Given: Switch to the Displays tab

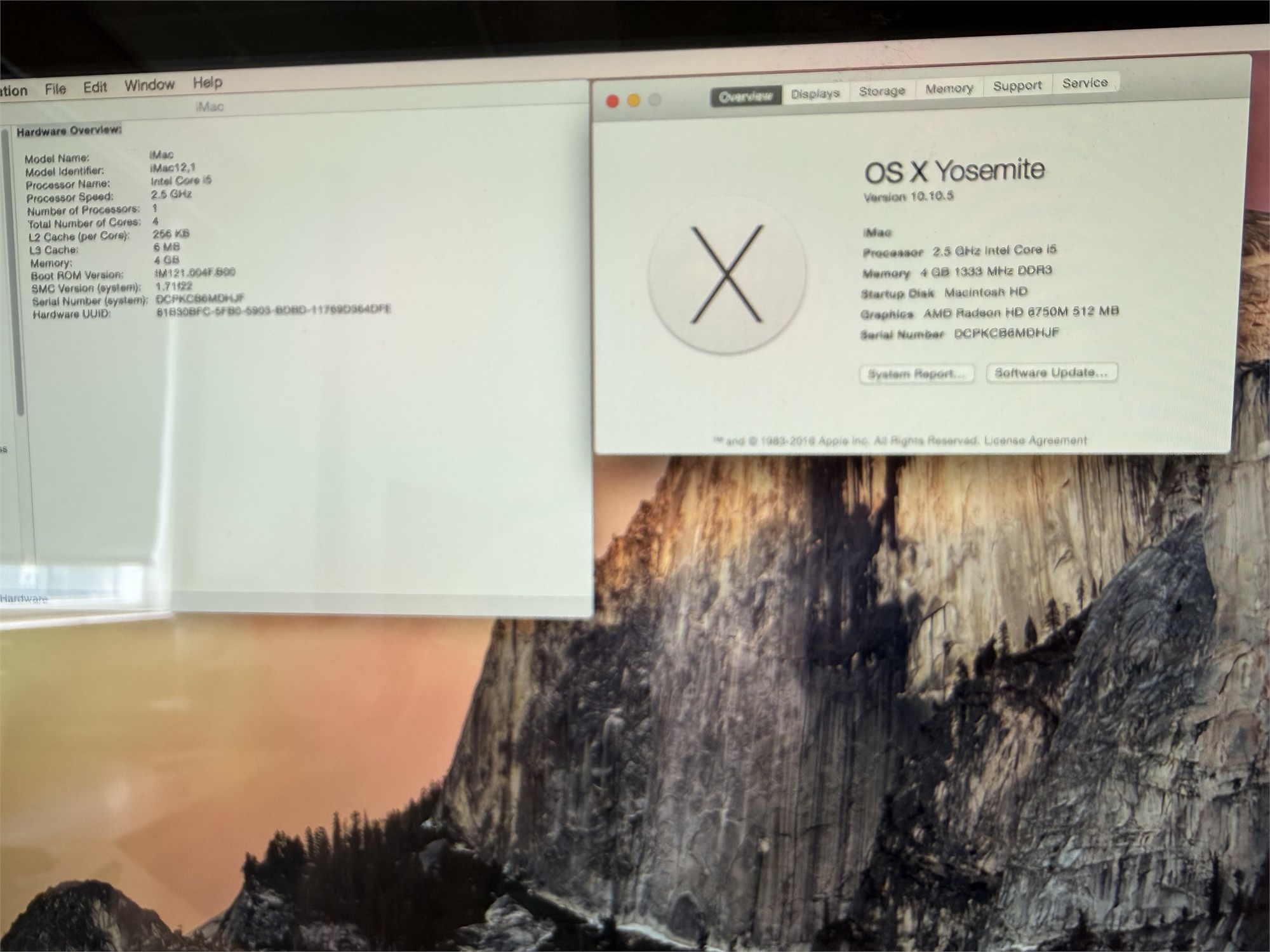Looking at the screenshot, I should (x=816, y=94).
